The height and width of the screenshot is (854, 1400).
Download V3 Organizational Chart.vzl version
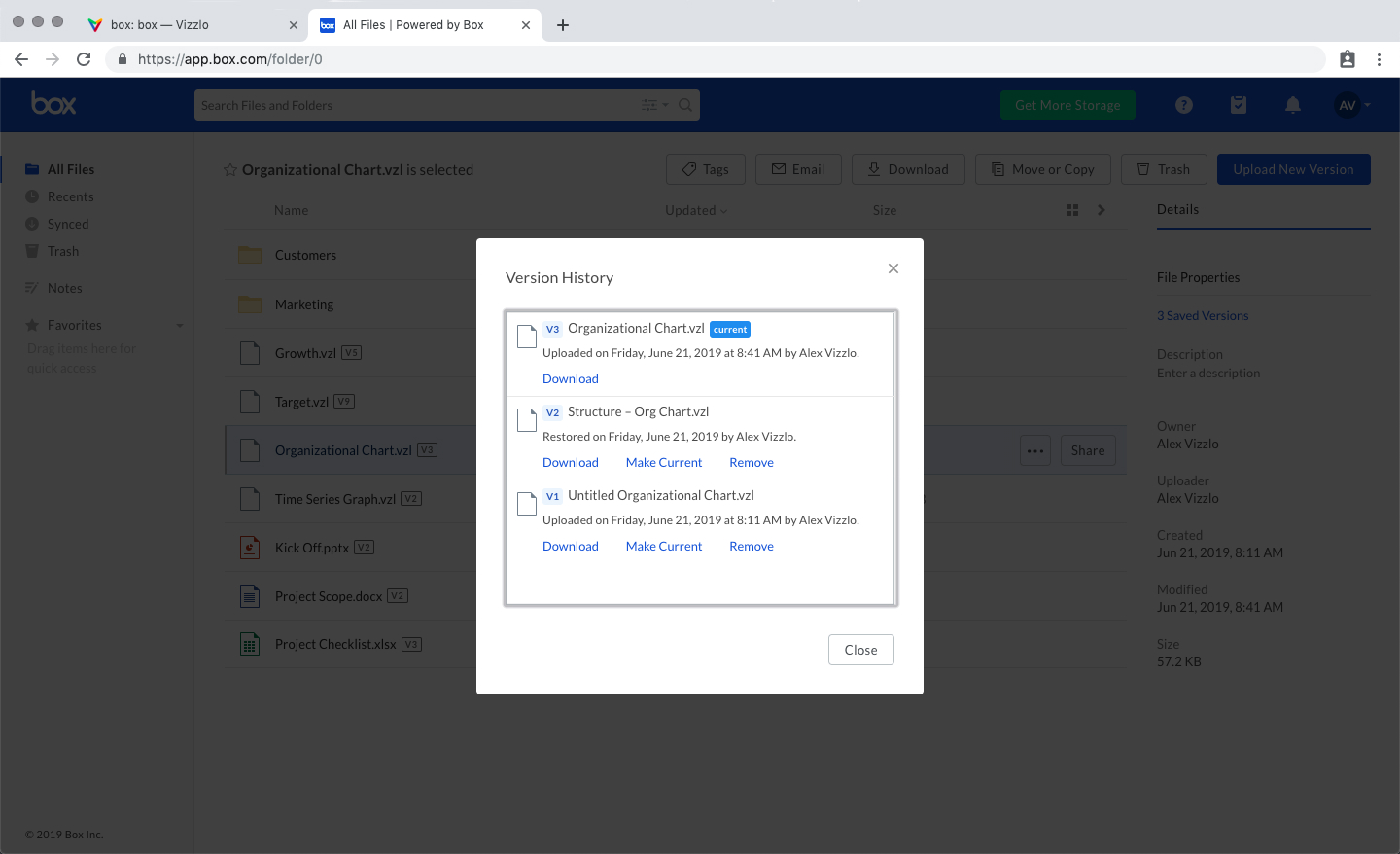(x=570, y=379)
